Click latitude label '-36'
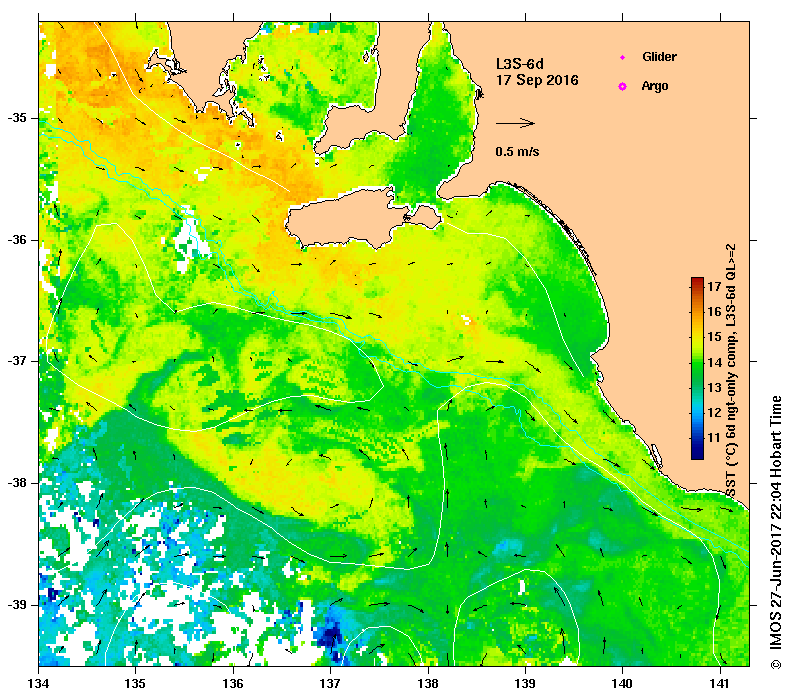The image size is (791, 700). pos(18,240)
